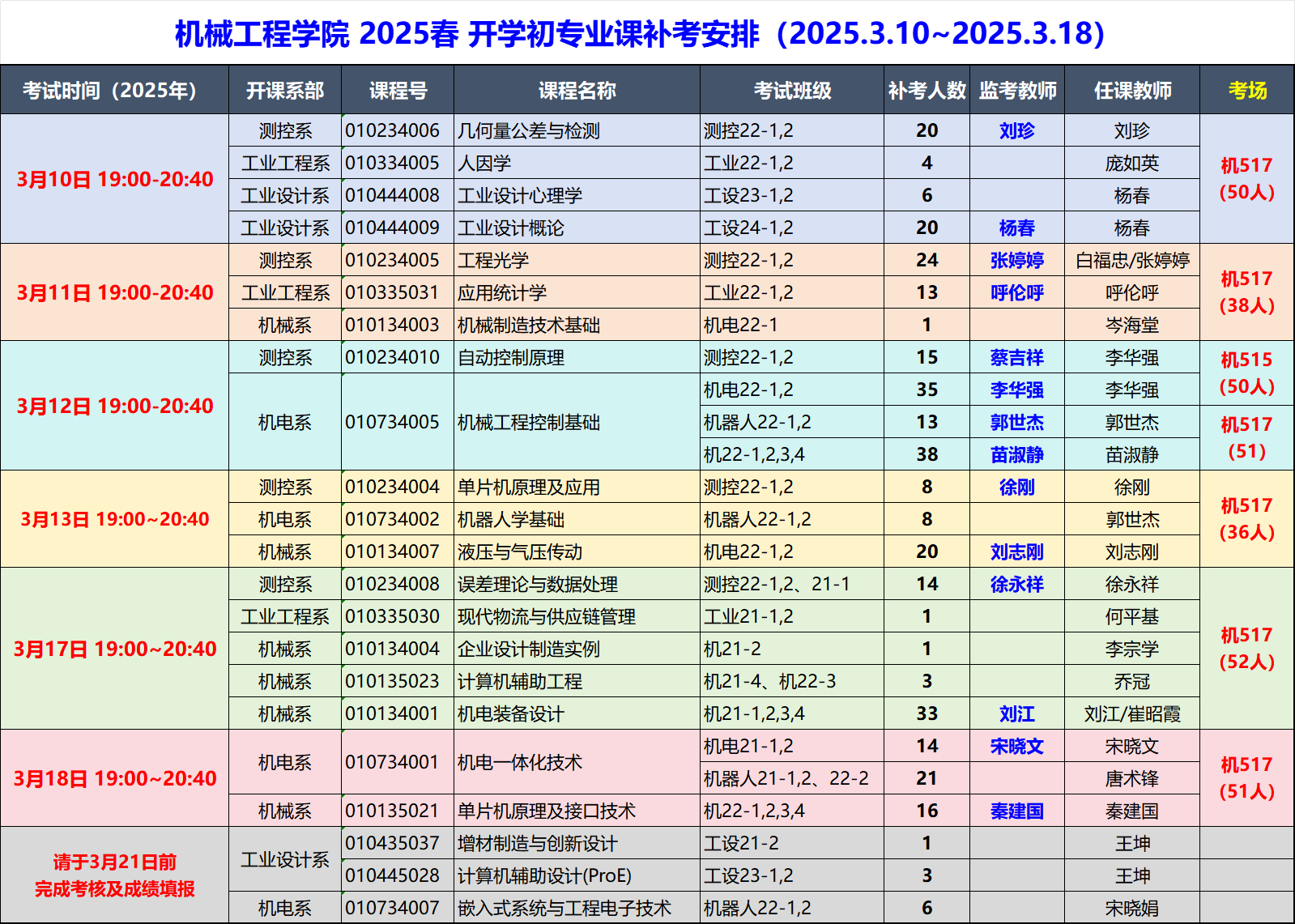Click the 请于3月21日前完成考核及成绩填报 notice cell
Screen dimensions: 1295x924
pos(115,875)
